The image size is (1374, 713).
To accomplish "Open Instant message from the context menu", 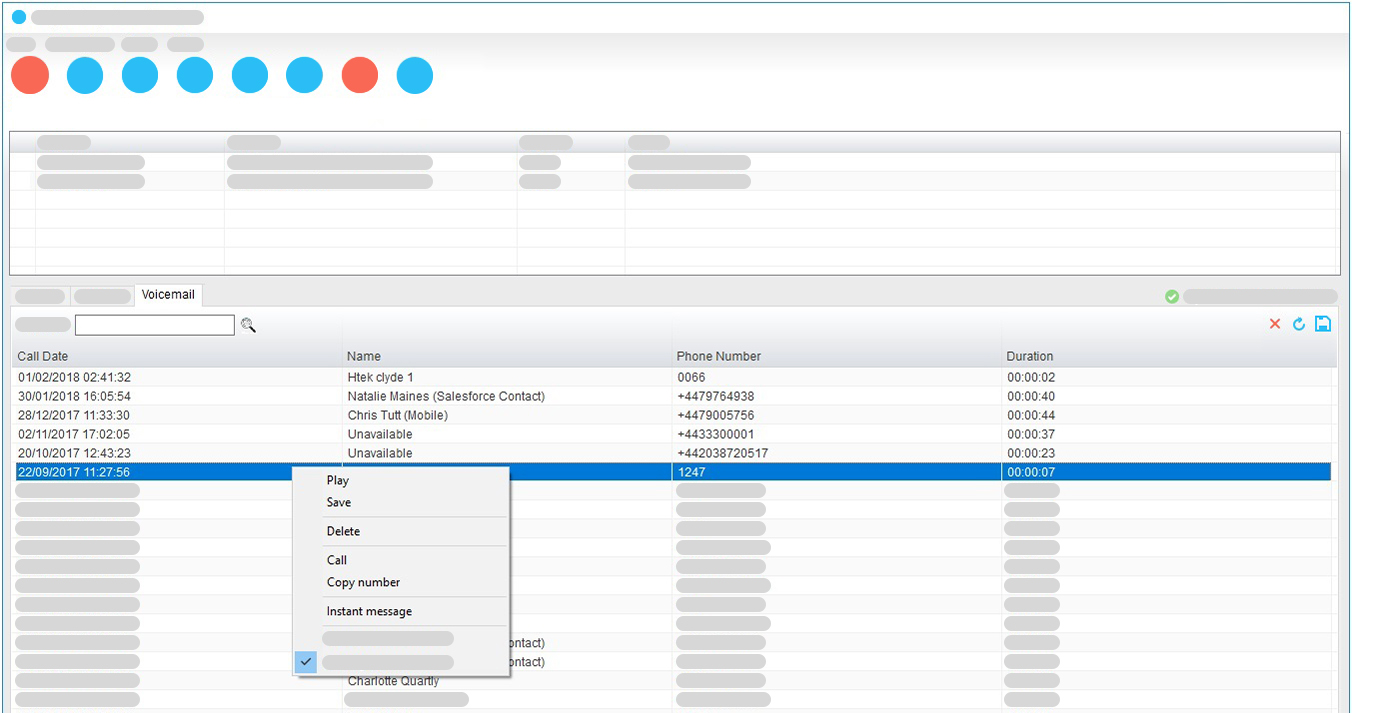I will click(x=369, y=612).
